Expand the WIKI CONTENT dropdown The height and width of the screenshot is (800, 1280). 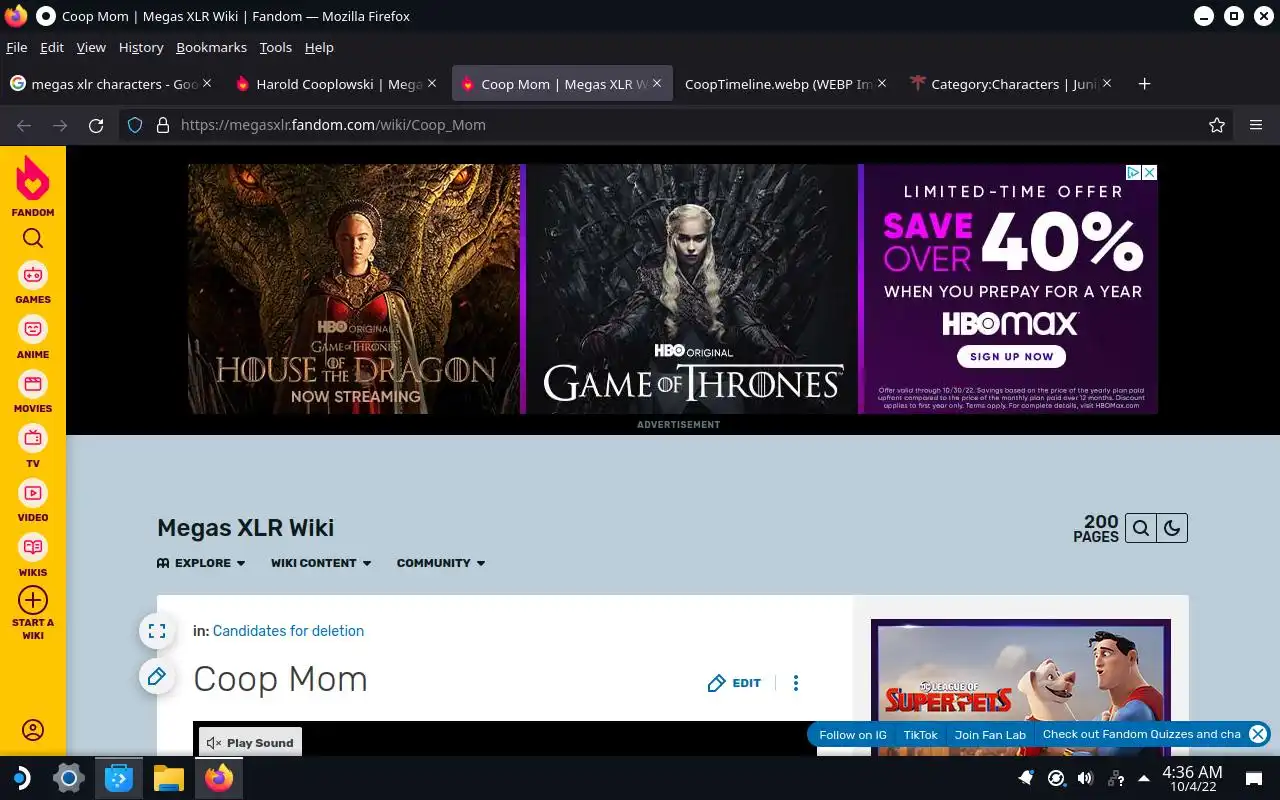click(321, 563)
